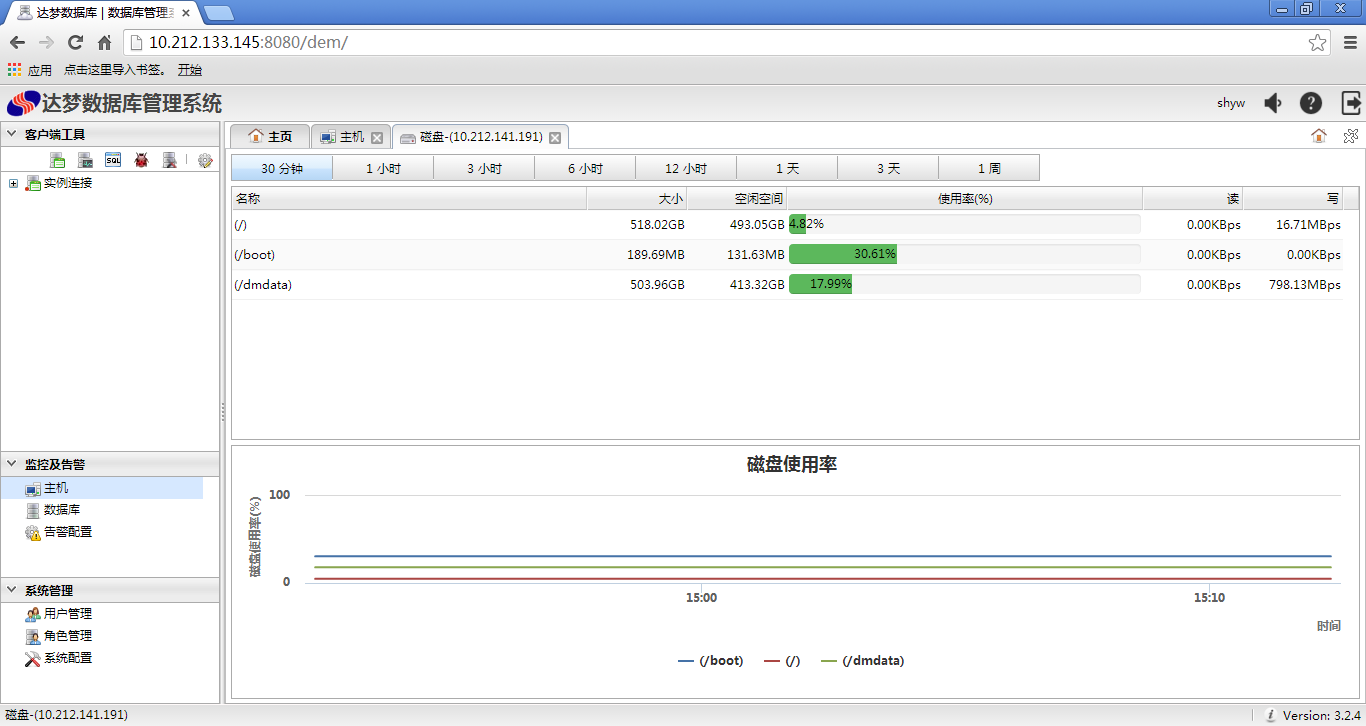Expand the 实例连接 tree node
Image resolution: width=1366 pixels, height=726 pixels.
point(13,183)
